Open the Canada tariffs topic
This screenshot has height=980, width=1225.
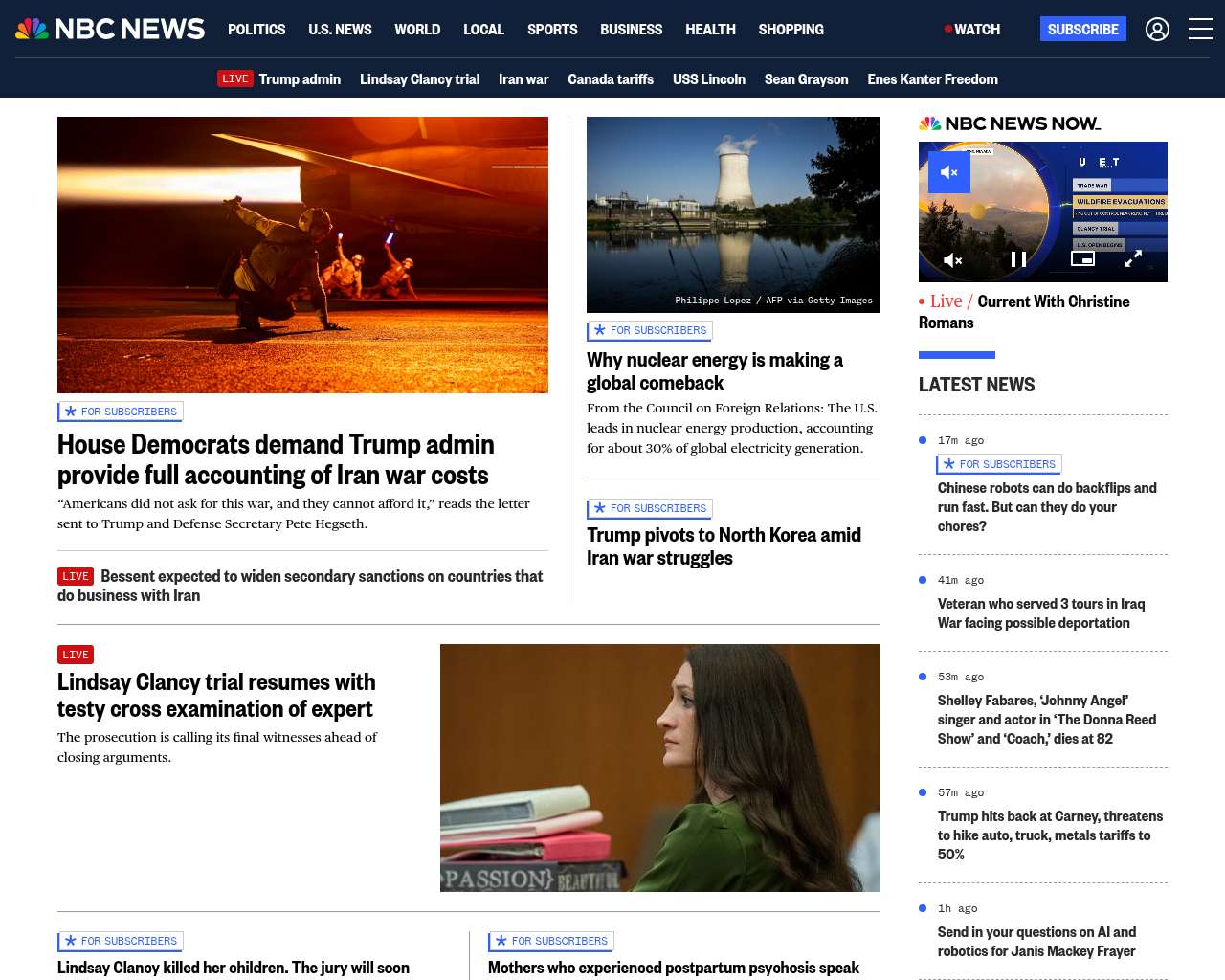(611, 79)
